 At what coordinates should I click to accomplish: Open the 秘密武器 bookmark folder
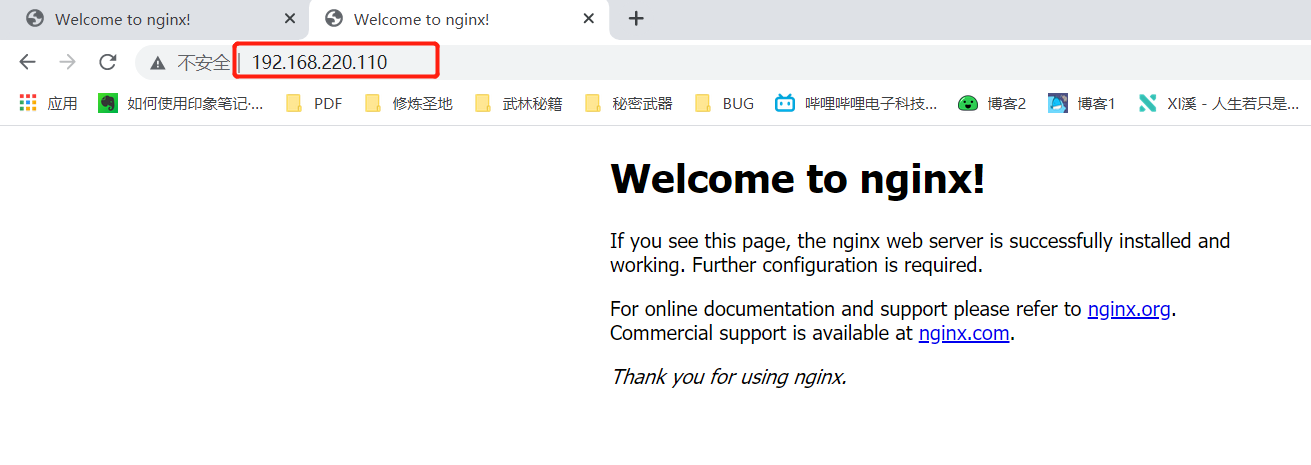click(x=628, y=102)
